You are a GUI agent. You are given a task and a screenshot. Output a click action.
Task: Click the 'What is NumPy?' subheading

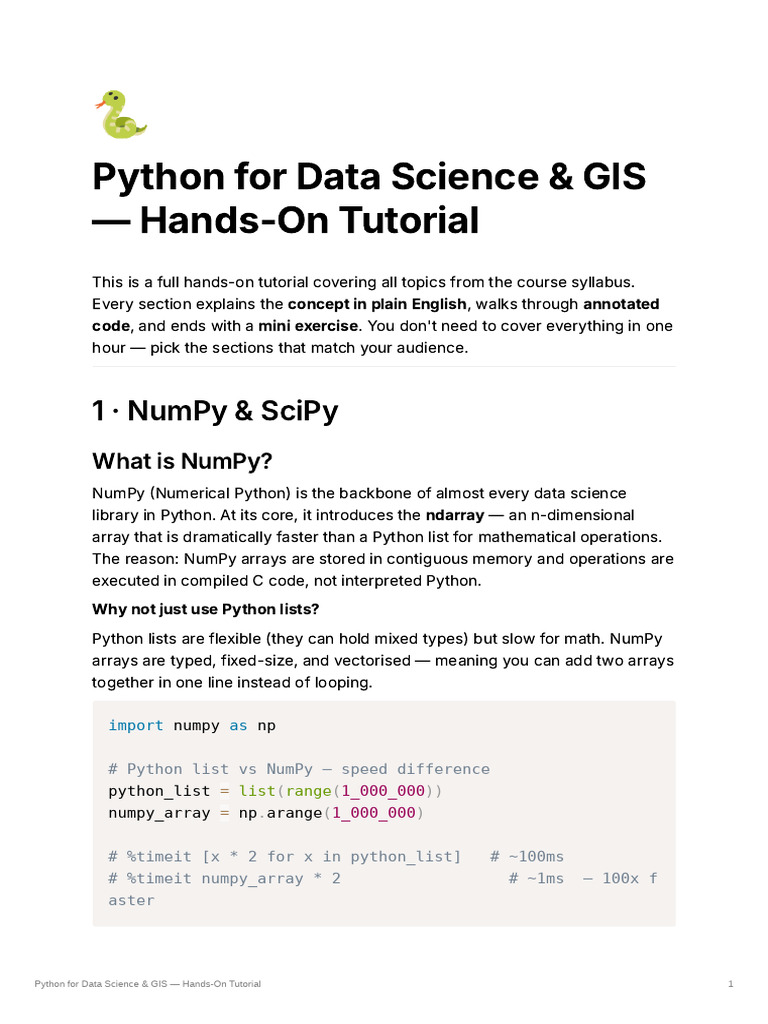182,461
